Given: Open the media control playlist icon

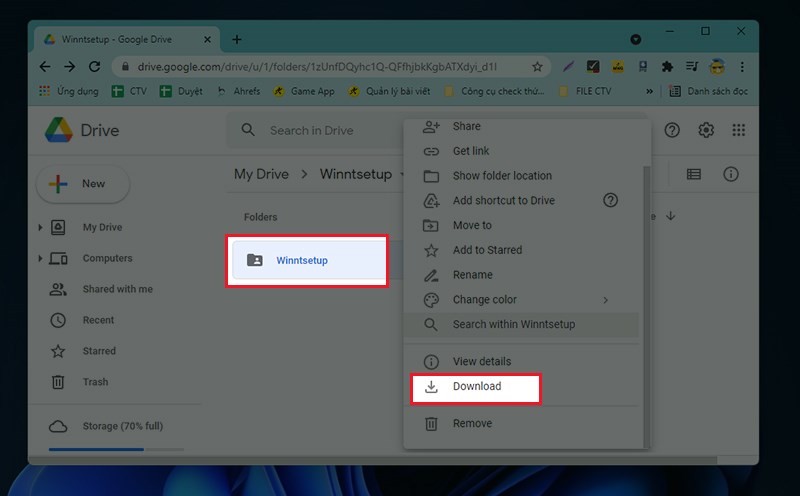Looking at the screenshot, I should [692, 66].
